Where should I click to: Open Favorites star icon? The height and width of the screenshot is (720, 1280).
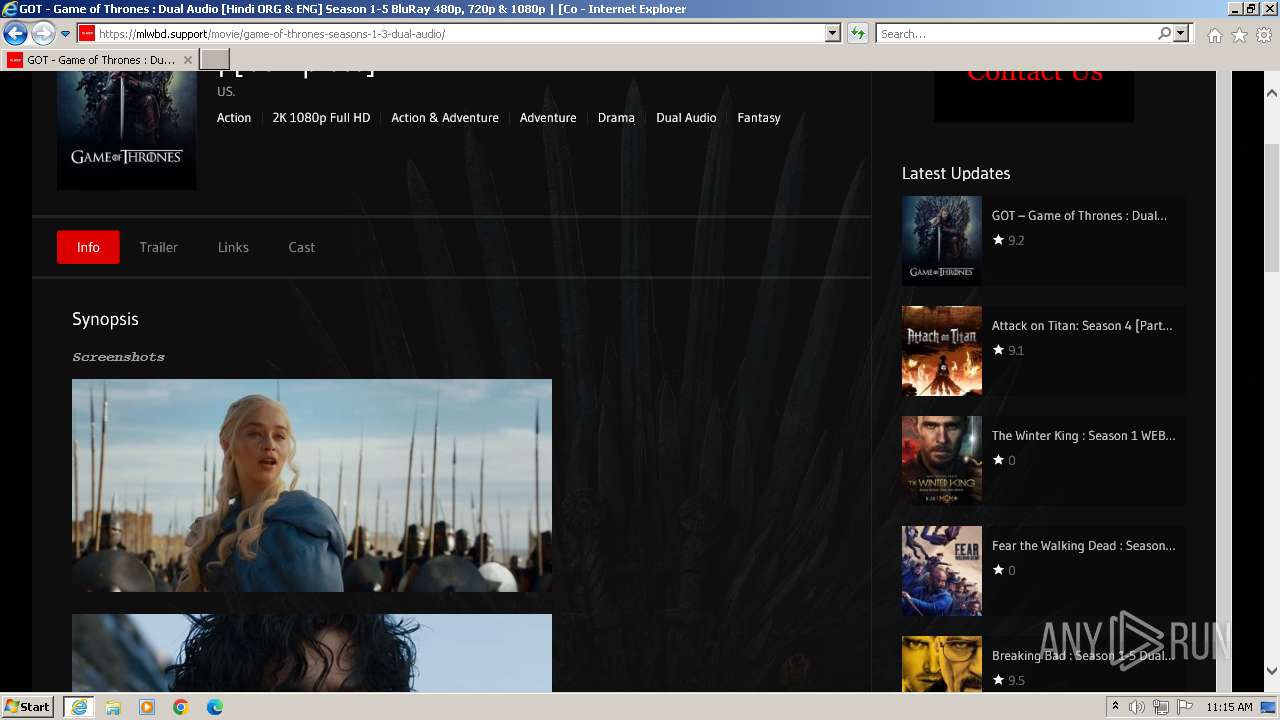coord(1239,35)
